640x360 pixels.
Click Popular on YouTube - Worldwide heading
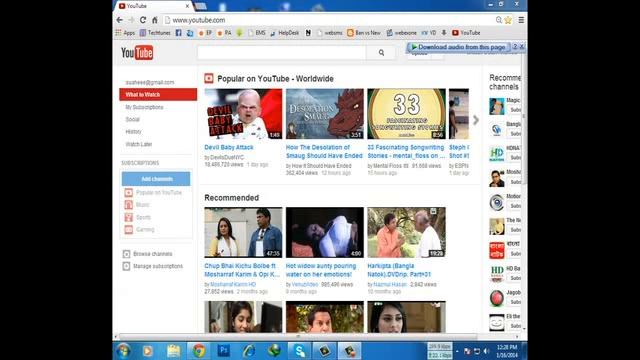276,79
